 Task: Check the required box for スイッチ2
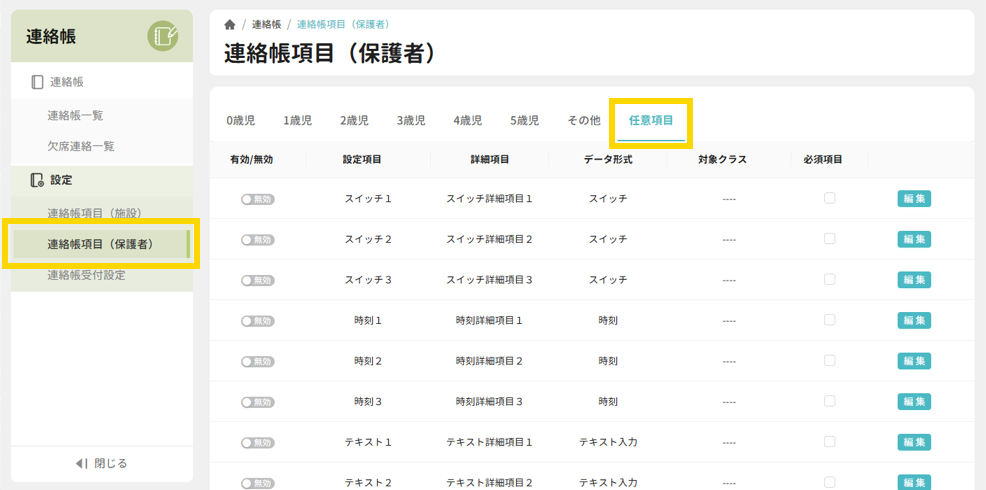829,239
